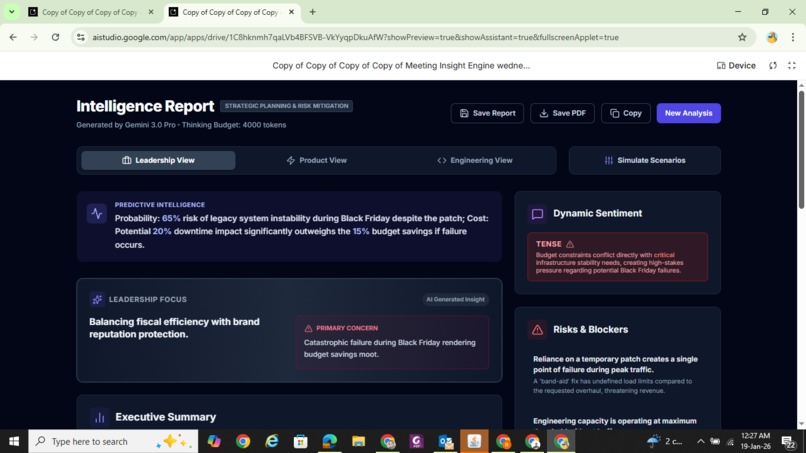806x453 pixels.
Task: Click the Device preview button
Action: 736,65
